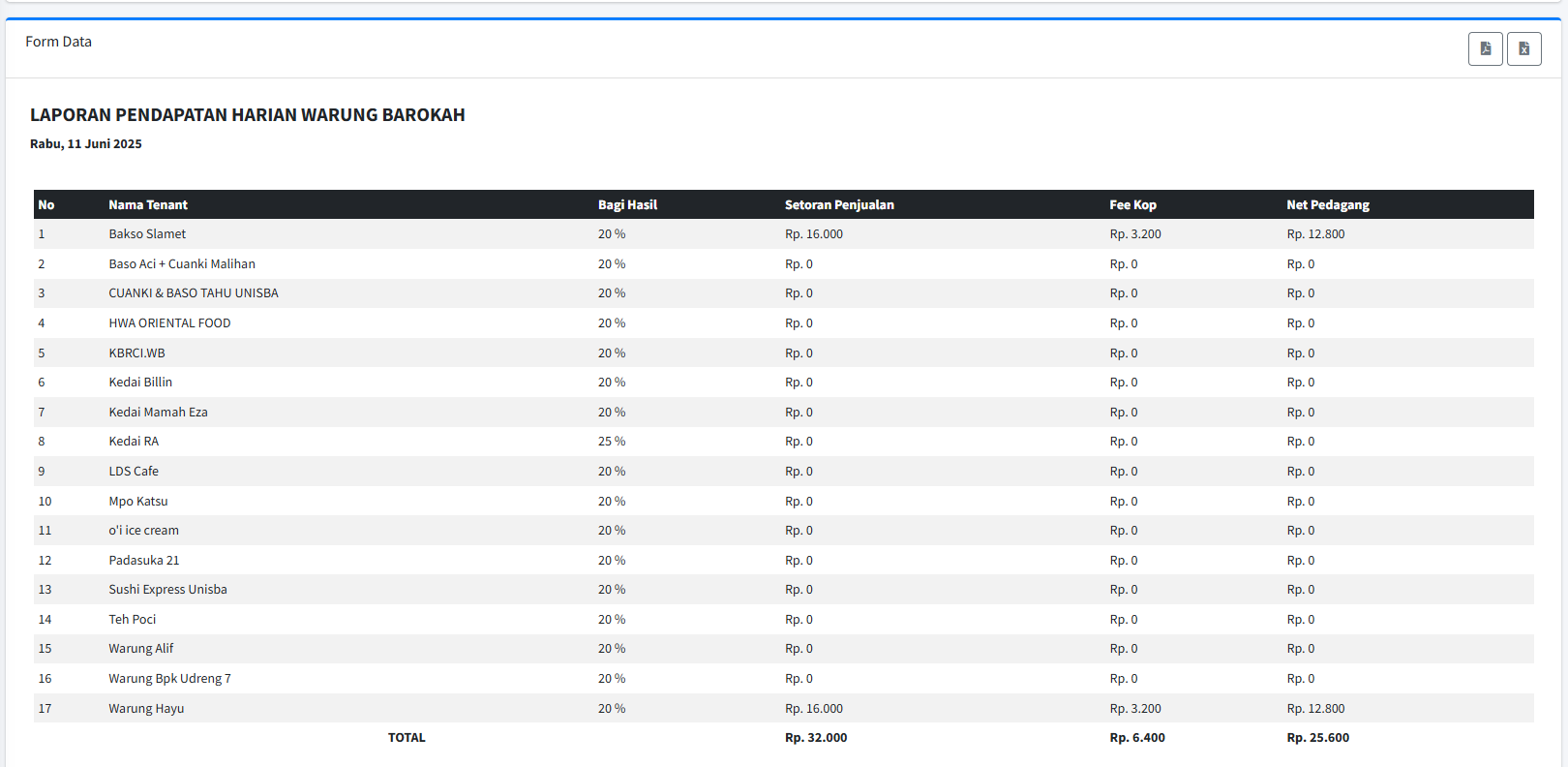Image resolution: width=1568 pixels, height=767 pixels.
Task: Select the Bakso Slamet tenant name
Action: tap(147, 234)
